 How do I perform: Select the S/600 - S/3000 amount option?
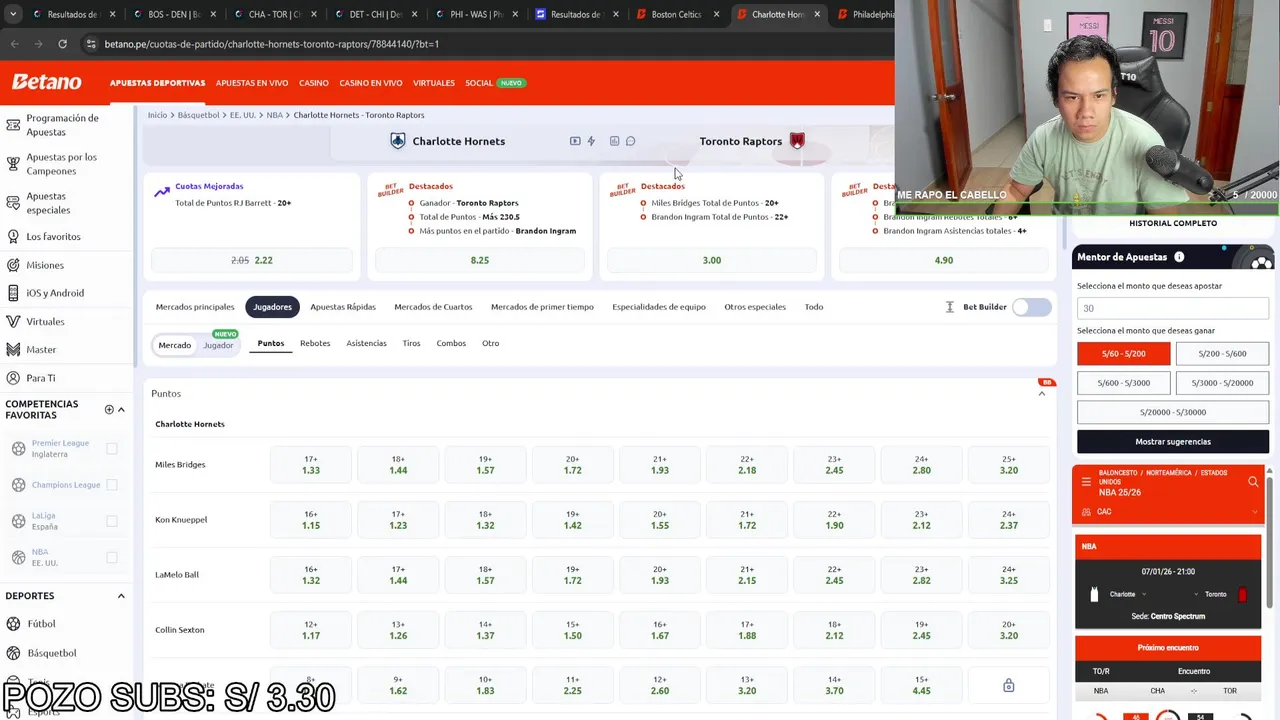pyautogui.click(x=1123, y=383)
